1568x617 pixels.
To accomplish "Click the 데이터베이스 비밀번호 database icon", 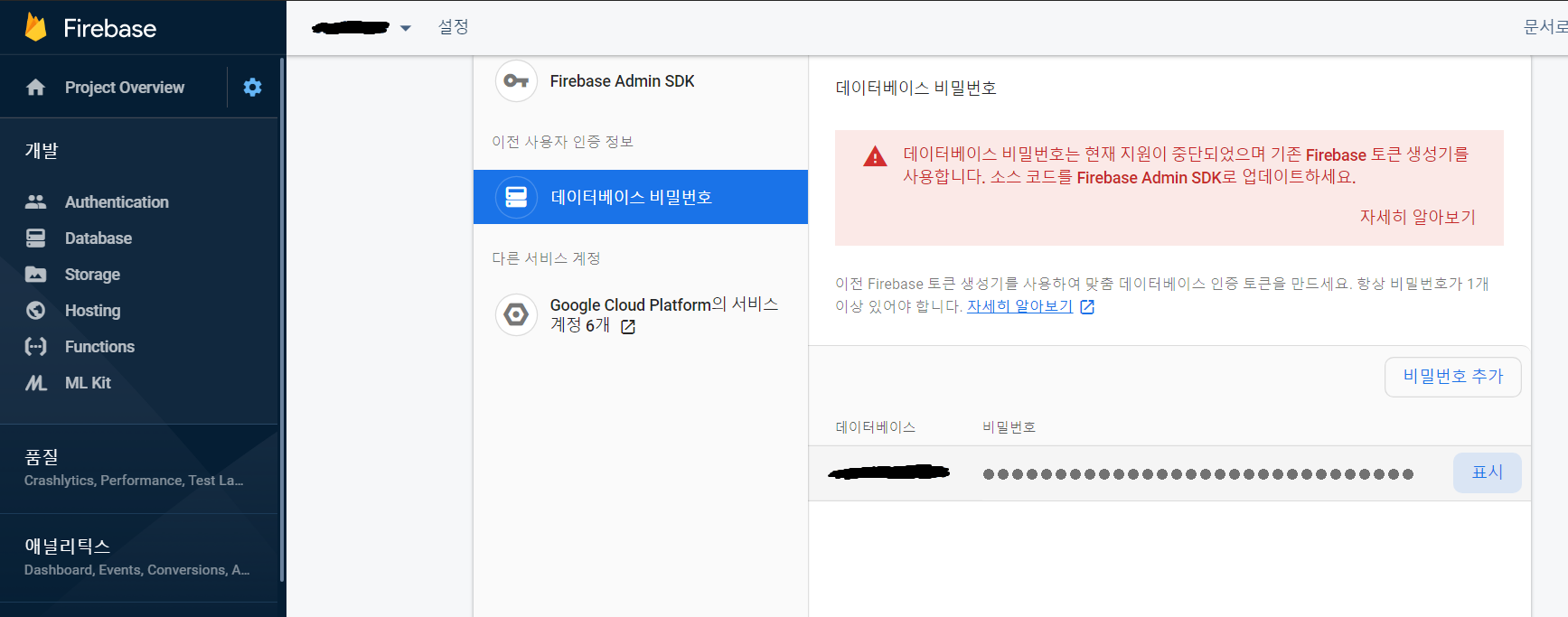I will [516, 196].
